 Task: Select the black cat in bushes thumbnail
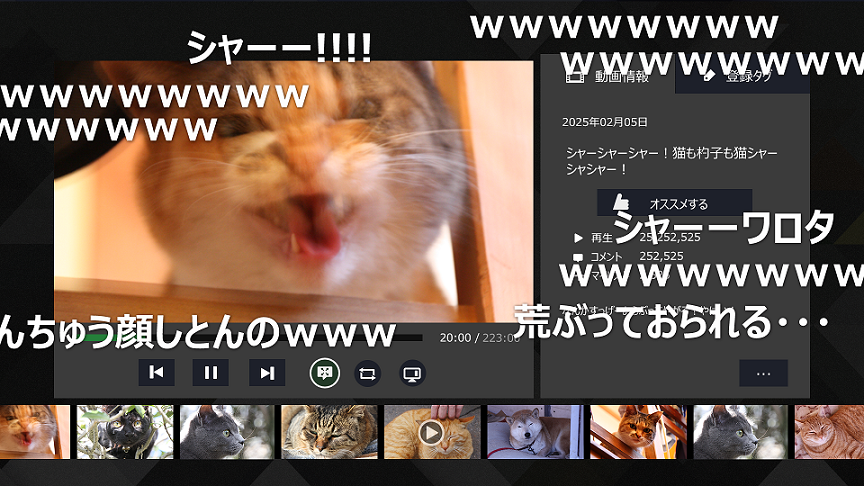click(x=125, y=432)
